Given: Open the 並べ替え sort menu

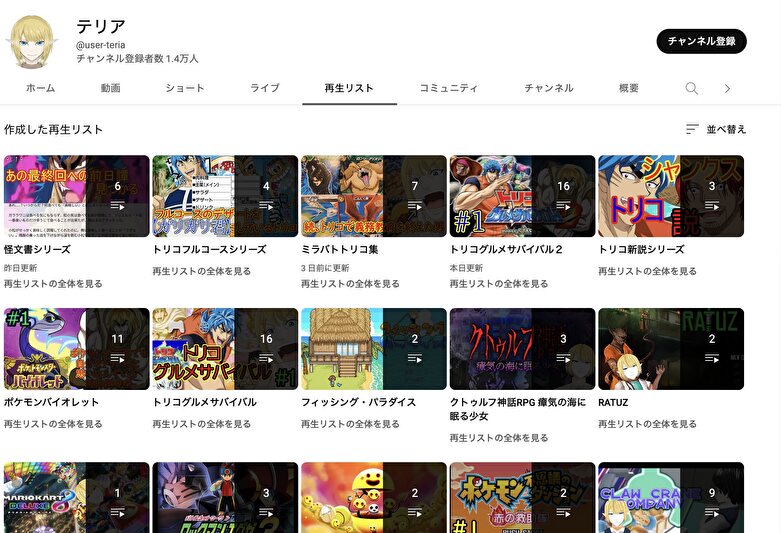Looking at the screenshot, I should point(716,129).
